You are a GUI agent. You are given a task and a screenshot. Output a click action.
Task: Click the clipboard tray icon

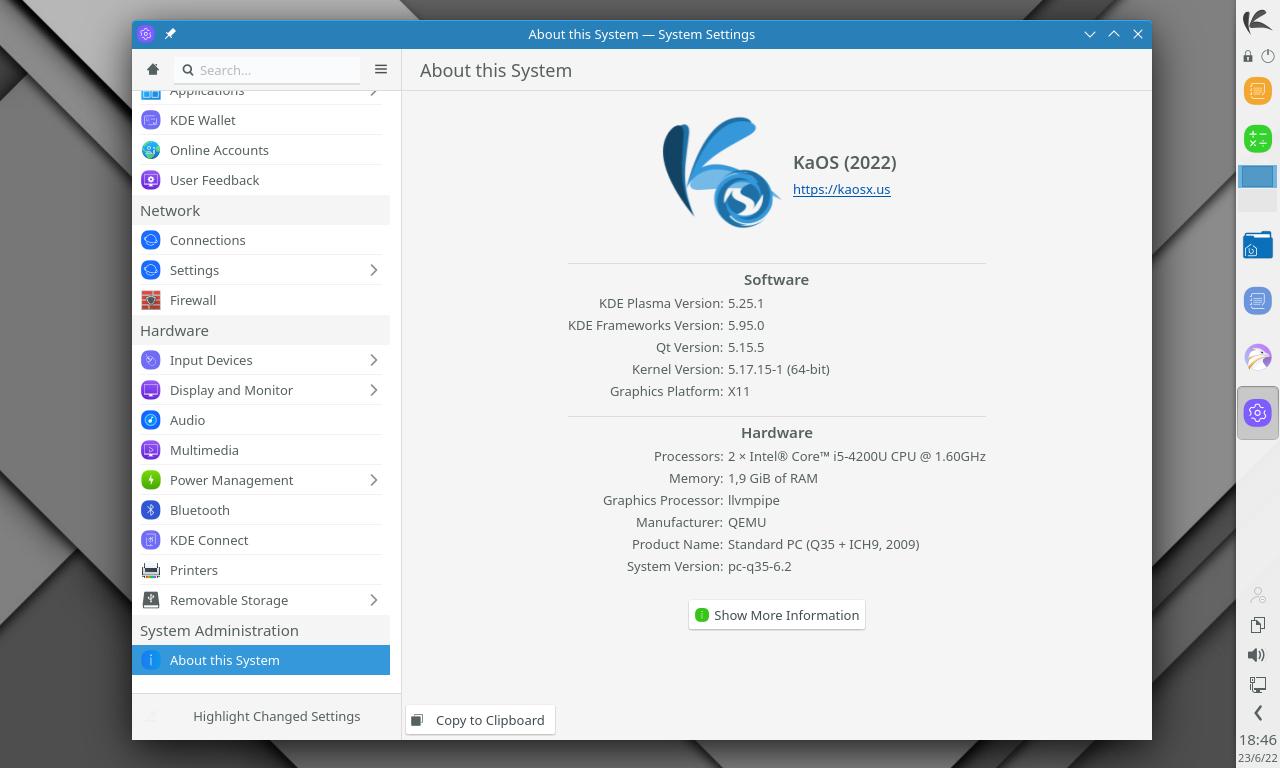tap(1258, 625)
